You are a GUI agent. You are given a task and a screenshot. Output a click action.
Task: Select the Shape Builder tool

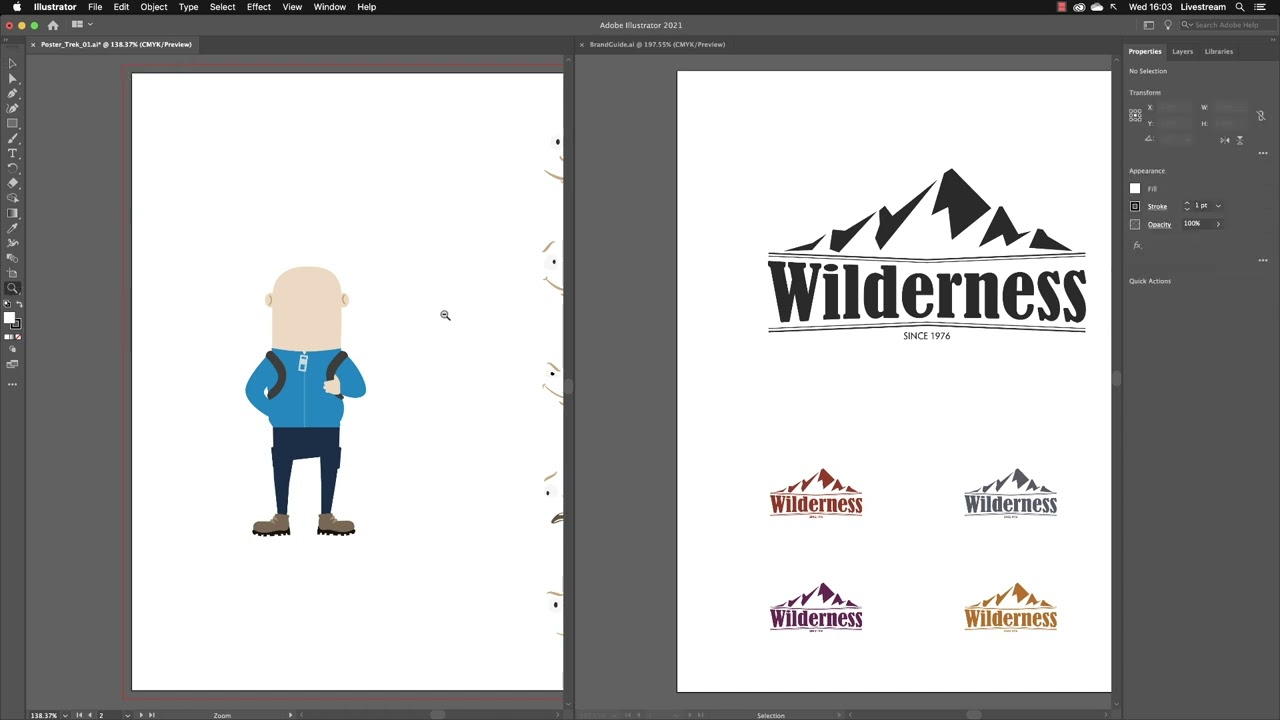pos(12,198)
